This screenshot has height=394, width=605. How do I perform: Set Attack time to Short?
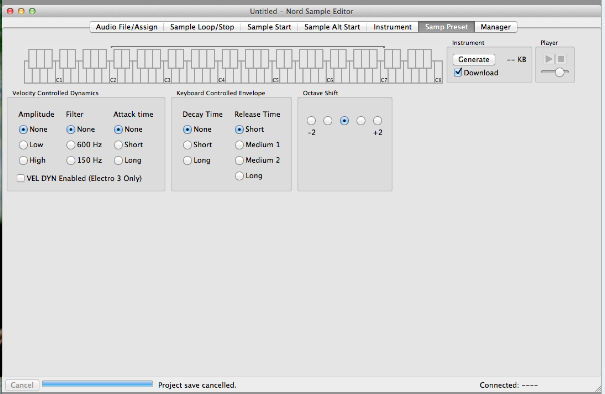118,145
